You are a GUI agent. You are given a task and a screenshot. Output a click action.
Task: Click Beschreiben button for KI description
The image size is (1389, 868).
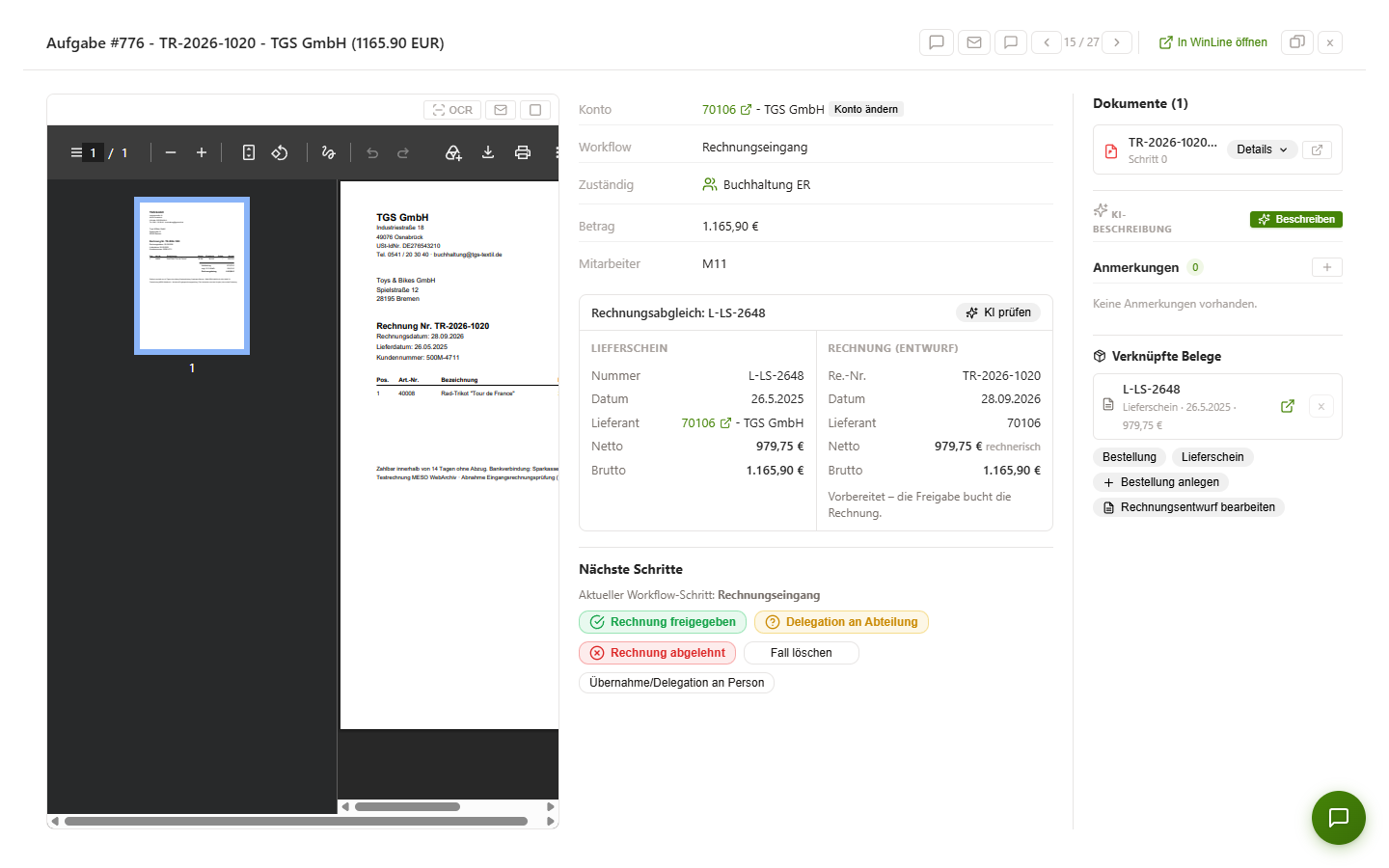[x=1296, y=219]
